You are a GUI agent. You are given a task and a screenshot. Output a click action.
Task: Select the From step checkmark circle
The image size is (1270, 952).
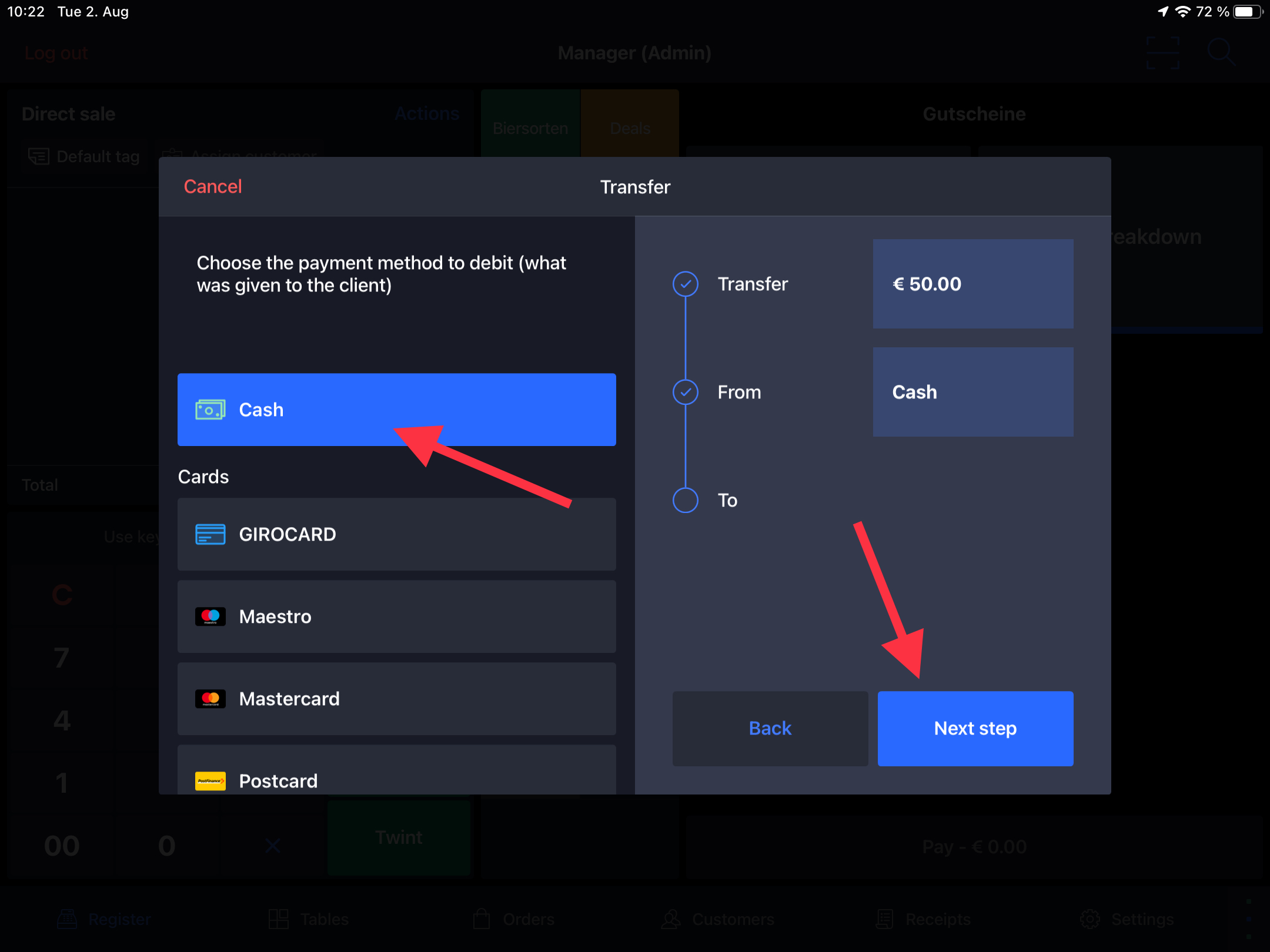pyautogui.click(x=685, y=392)
